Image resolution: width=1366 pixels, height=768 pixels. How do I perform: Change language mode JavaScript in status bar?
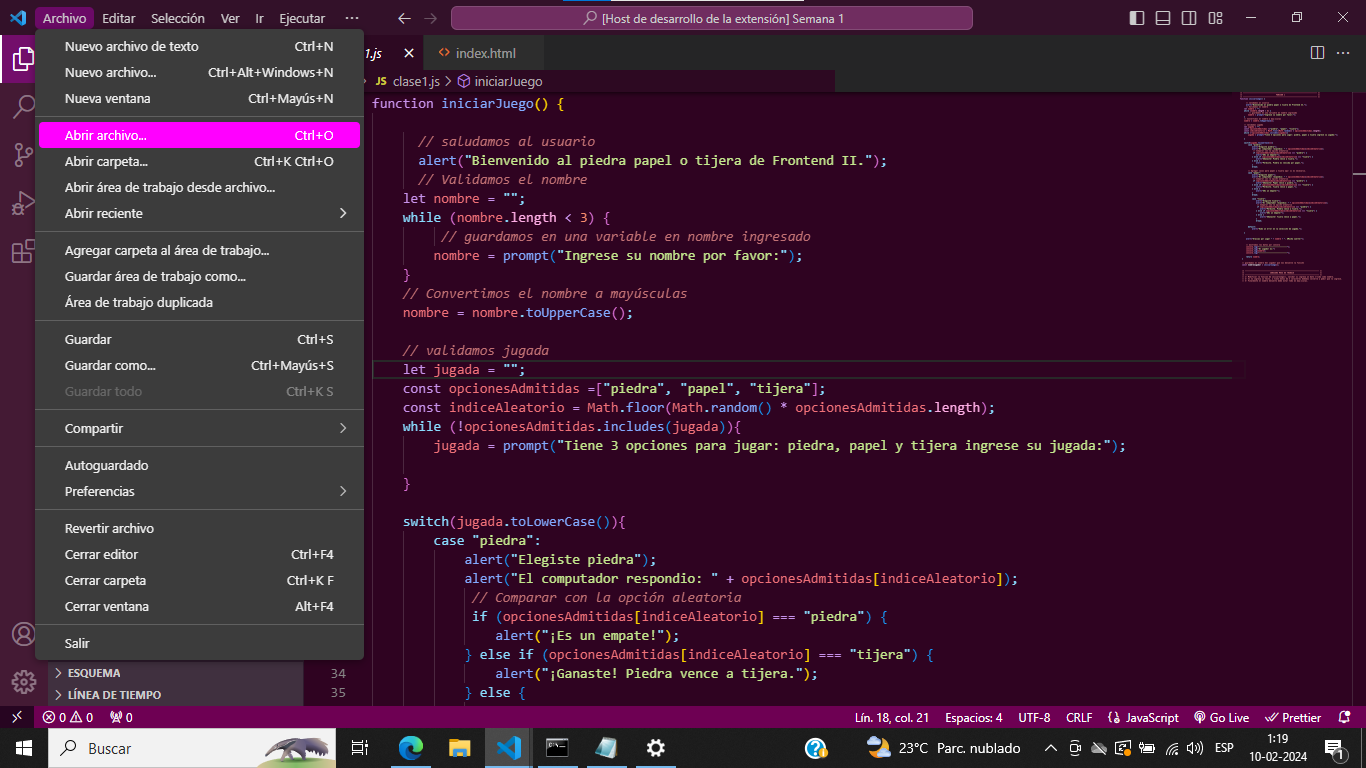coord(1144,717)
